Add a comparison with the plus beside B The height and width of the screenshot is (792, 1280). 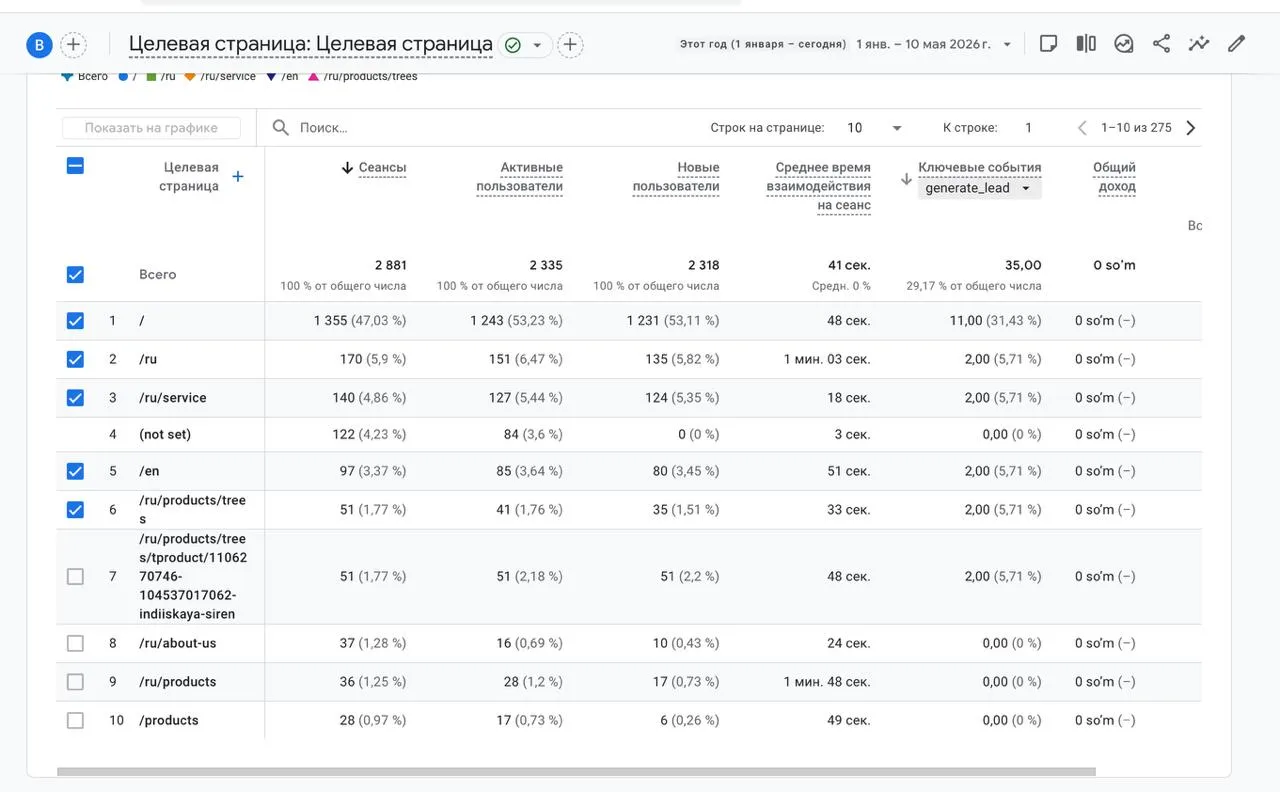click(x=73, y=44)
